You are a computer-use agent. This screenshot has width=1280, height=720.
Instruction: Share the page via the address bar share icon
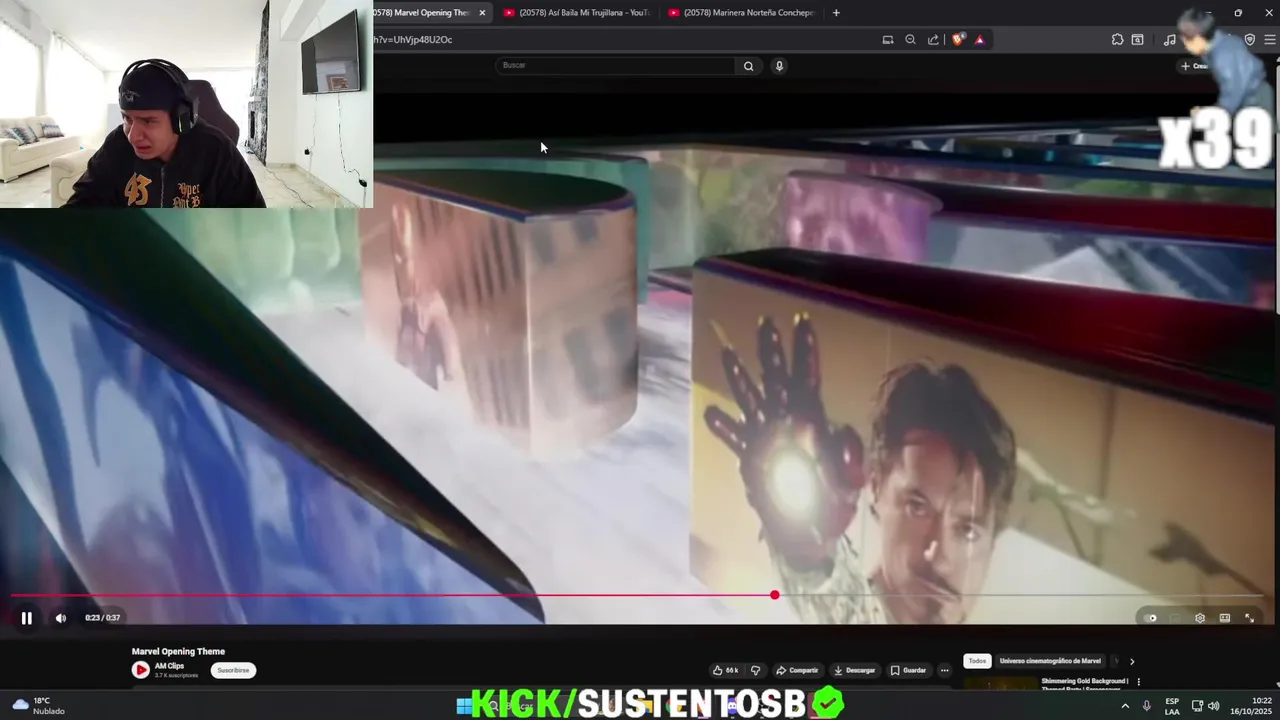[x=933, y=40]
